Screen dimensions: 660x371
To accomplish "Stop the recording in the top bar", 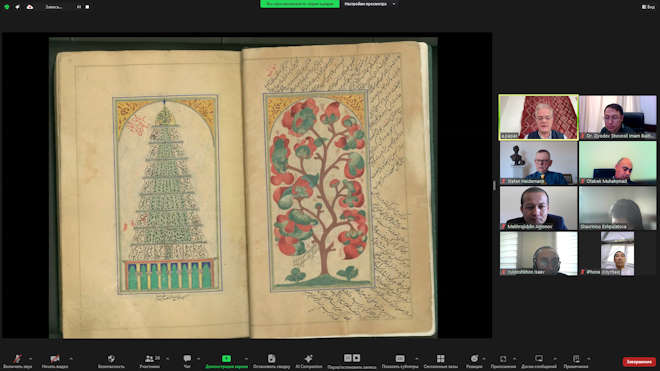I will coord(87,7).
